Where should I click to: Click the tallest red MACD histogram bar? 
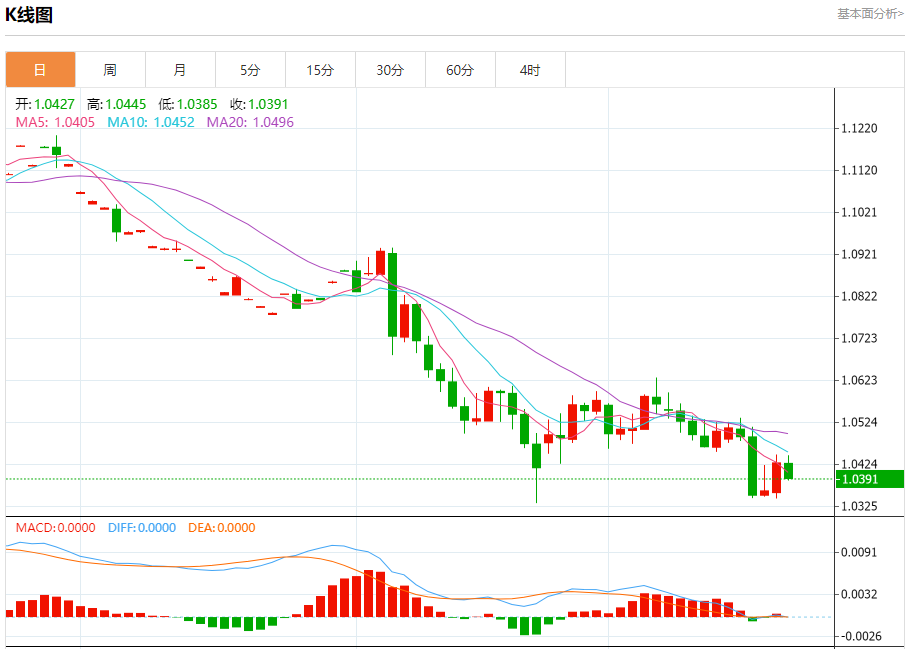point(369,594)
